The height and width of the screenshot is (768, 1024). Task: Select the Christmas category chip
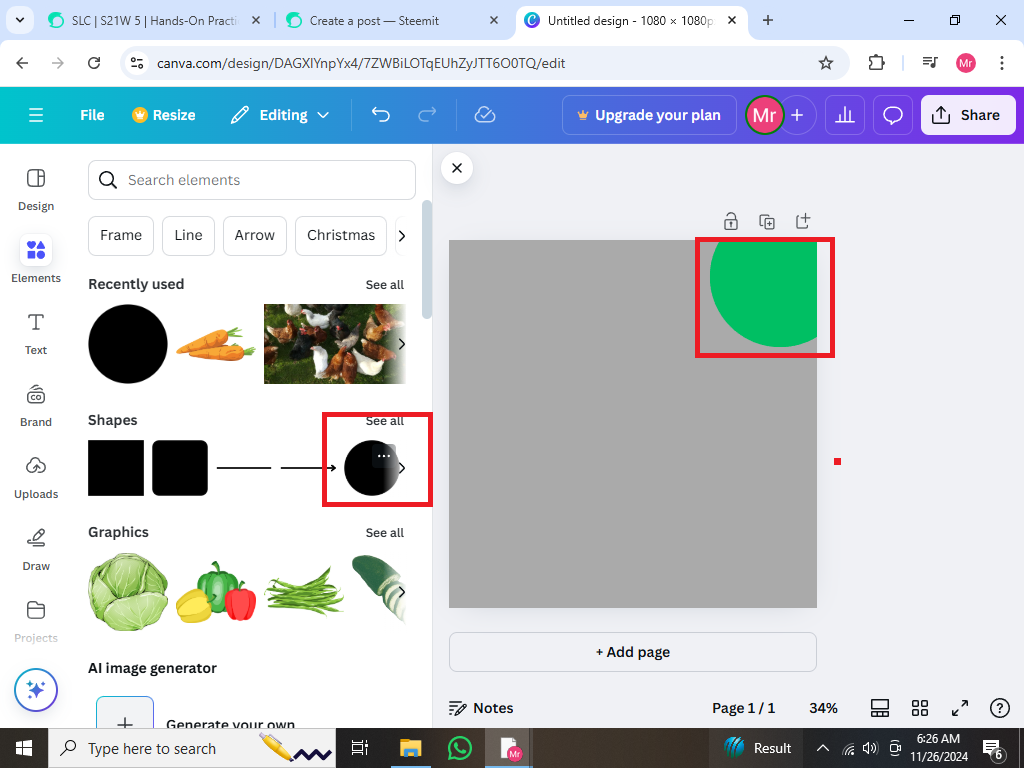[x=341, y=235]
